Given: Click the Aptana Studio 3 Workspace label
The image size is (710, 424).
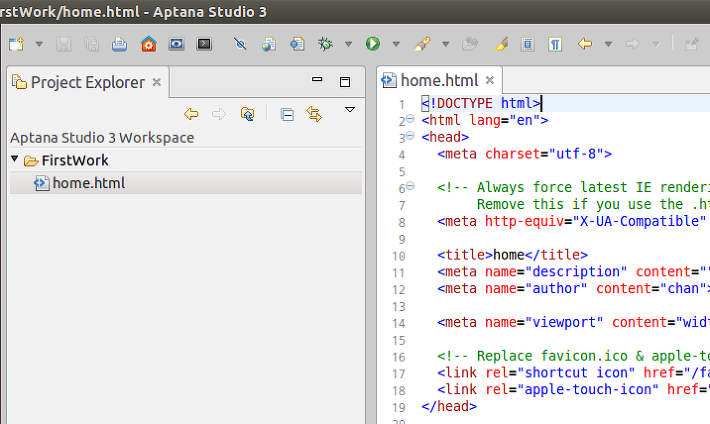Looking at the screenshot, I should [102, 138].
